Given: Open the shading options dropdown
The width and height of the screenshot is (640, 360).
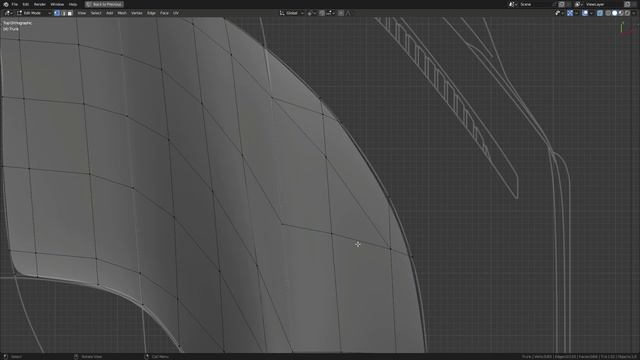Looking at the screenshot, I should (634, 13).
